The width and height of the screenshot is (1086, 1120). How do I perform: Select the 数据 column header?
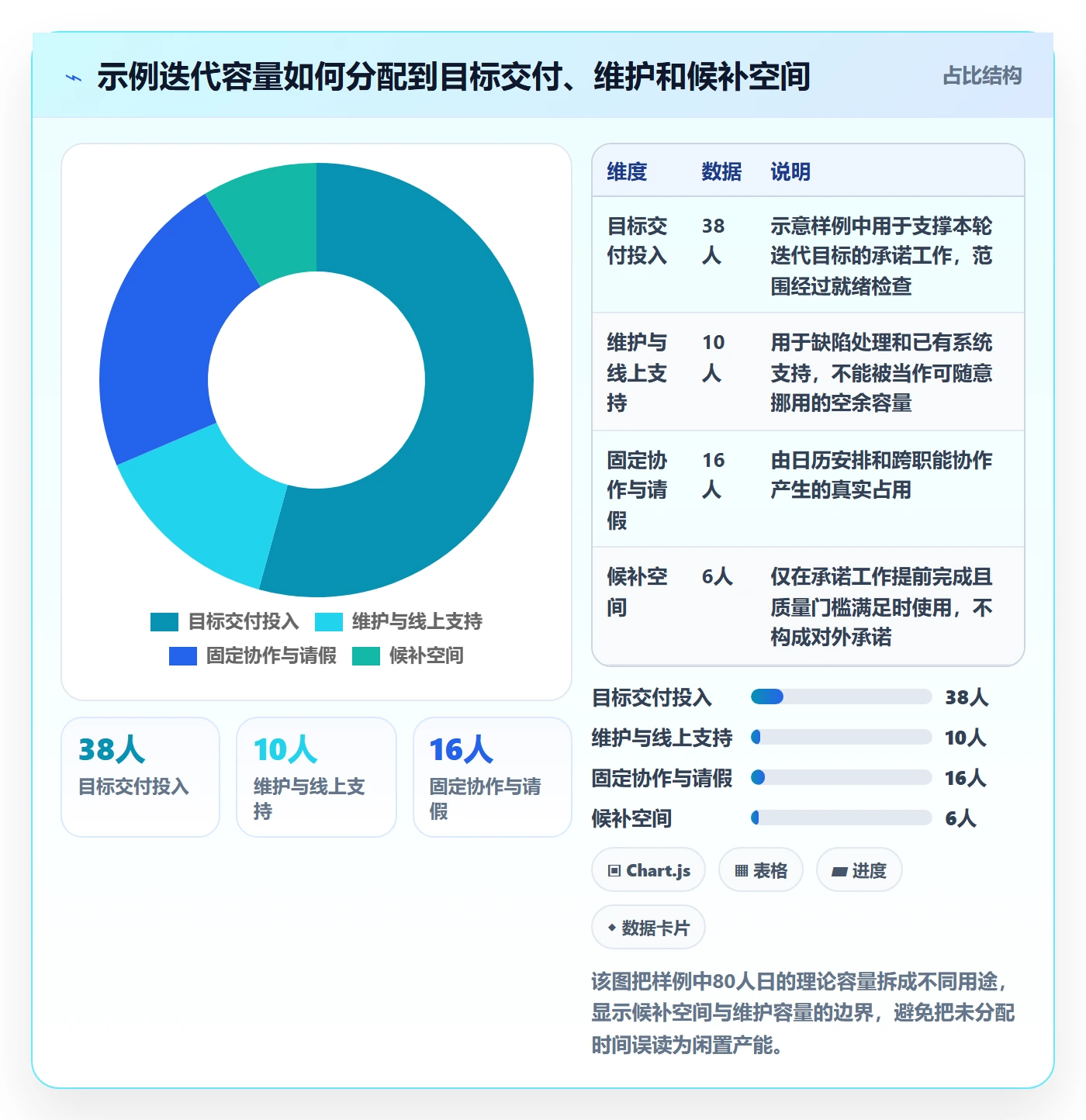[721, 171]
